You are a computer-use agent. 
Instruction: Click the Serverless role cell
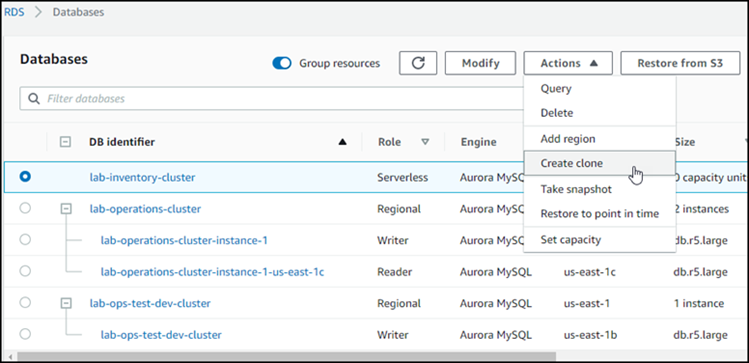click(403, 177)
